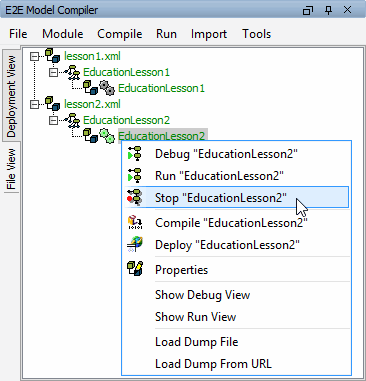The height and width of the screenshot is (381, 366).
Task: Click the lesson1.xml file icon
Action: (x=53, y=56)
